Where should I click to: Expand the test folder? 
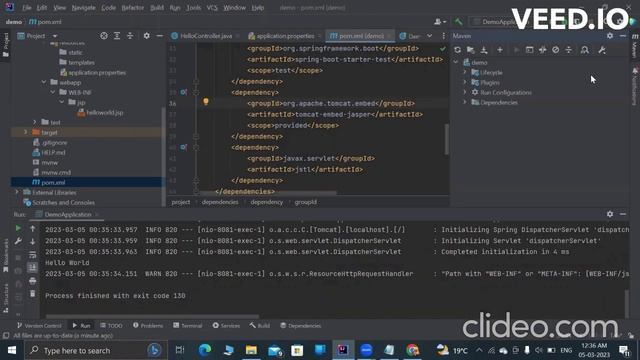tap(35, 122)
